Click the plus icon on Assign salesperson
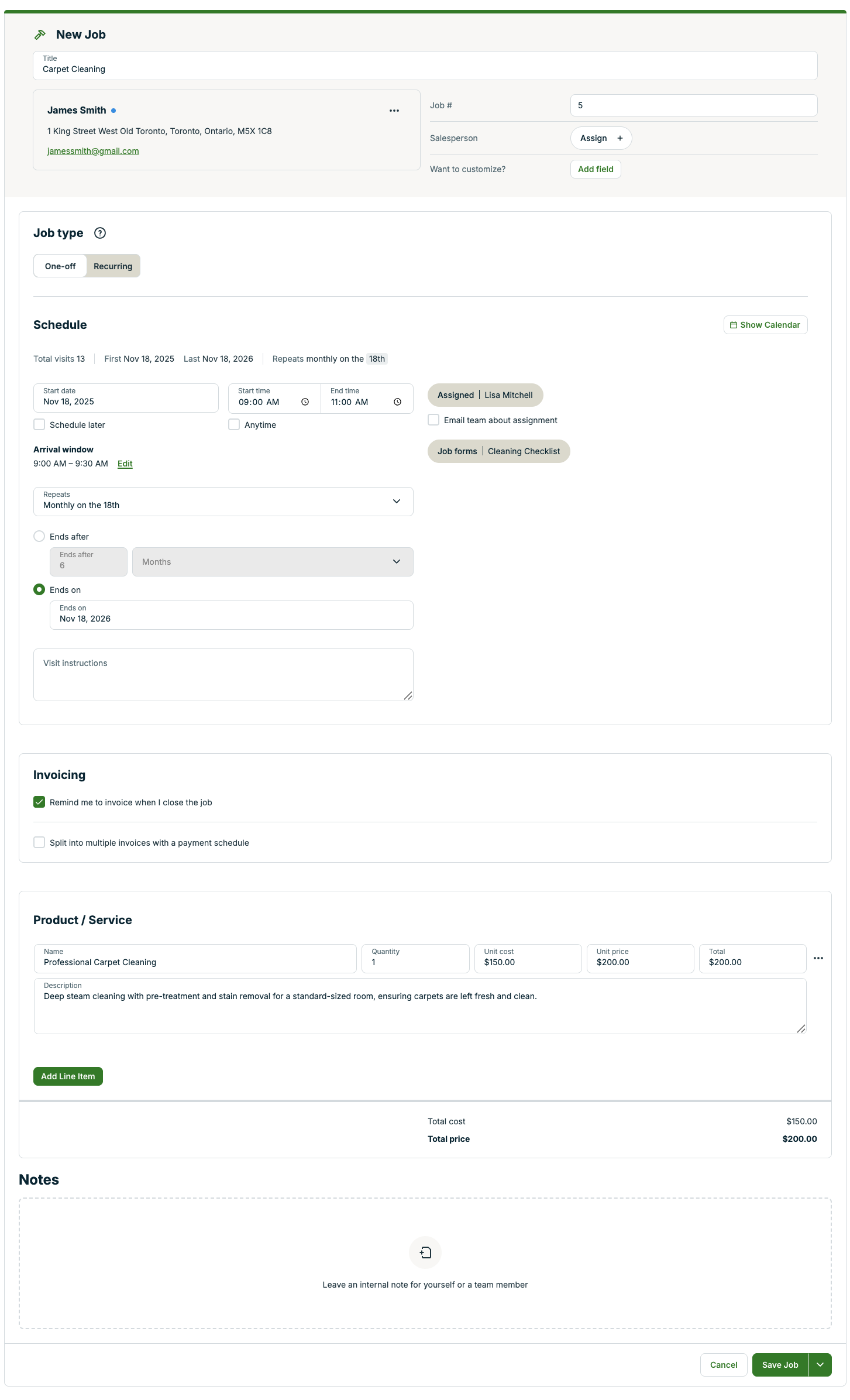 620,138
